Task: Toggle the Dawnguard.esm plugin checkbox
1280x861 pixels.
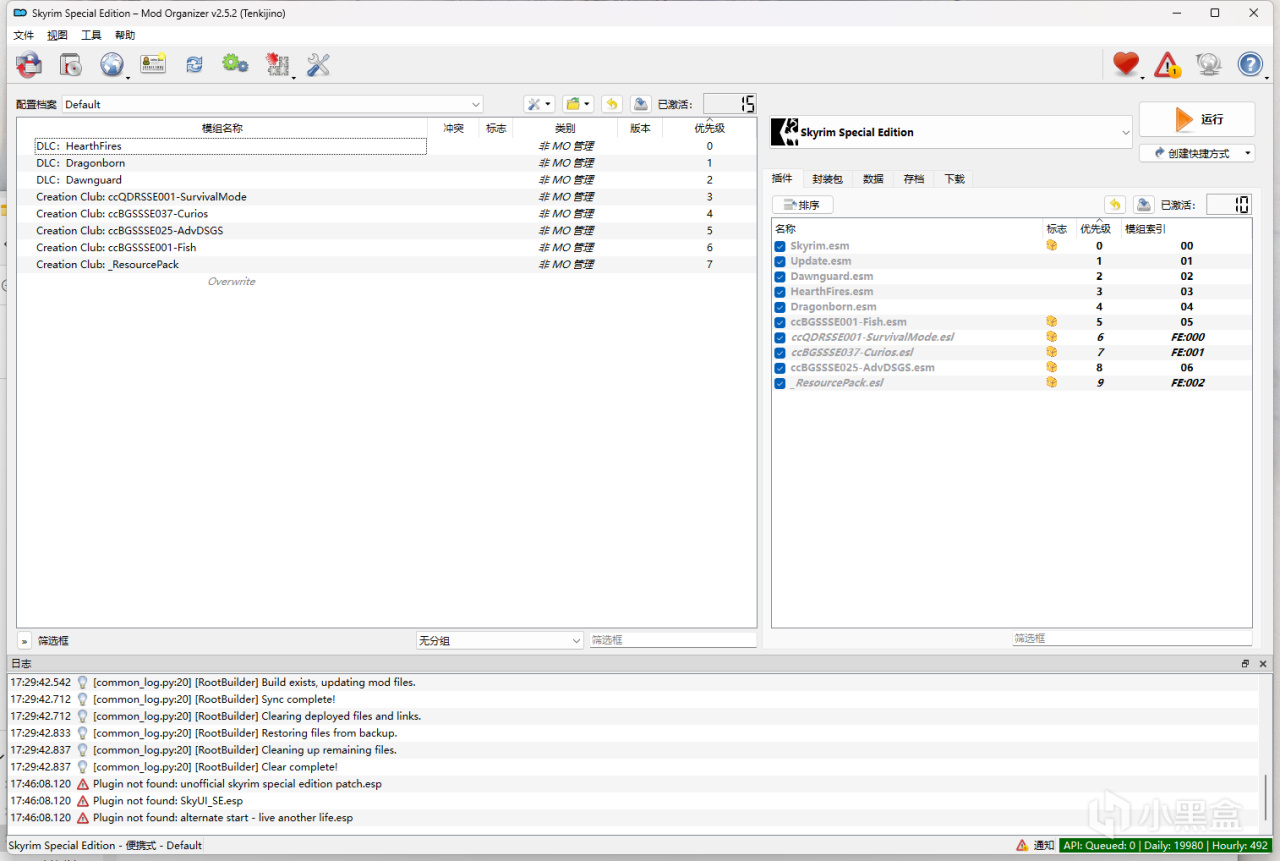Action: pyautogui.click(x=780, y=277)
